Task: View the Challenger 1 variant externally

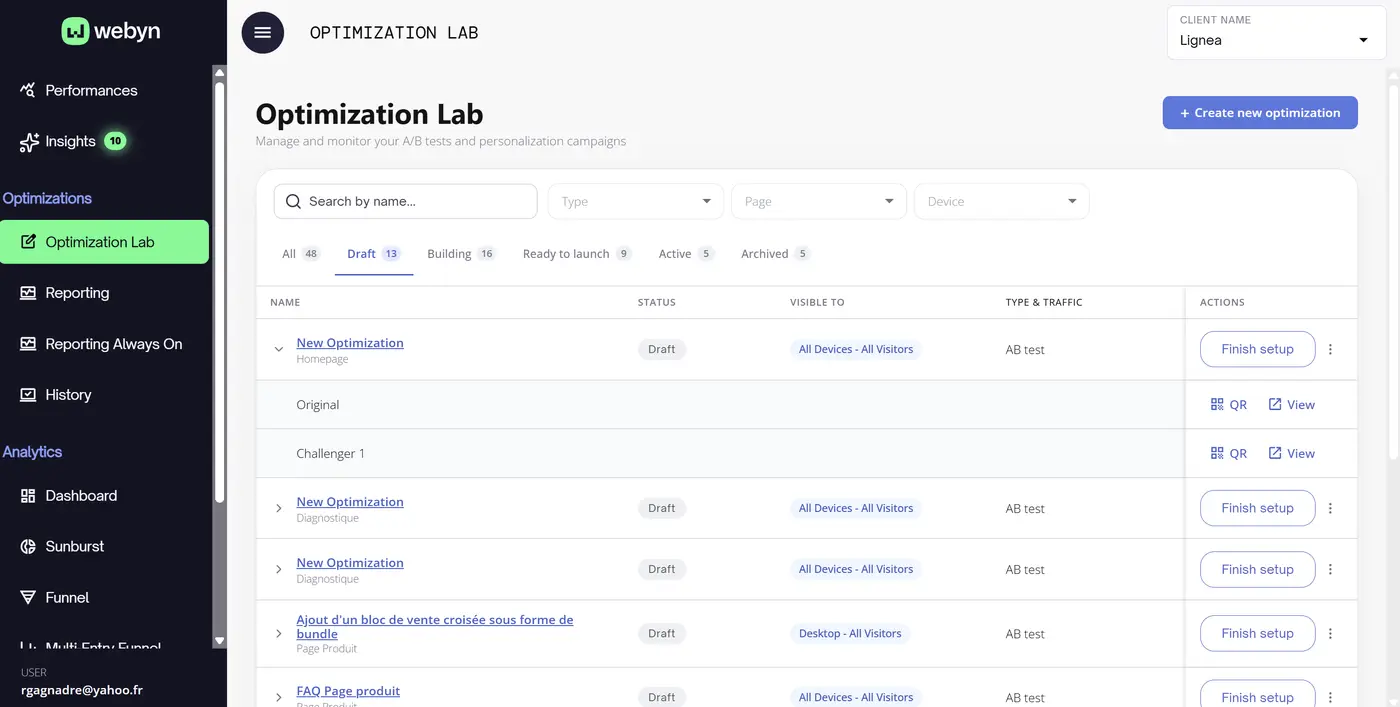Action: (x=1291, y=454)
